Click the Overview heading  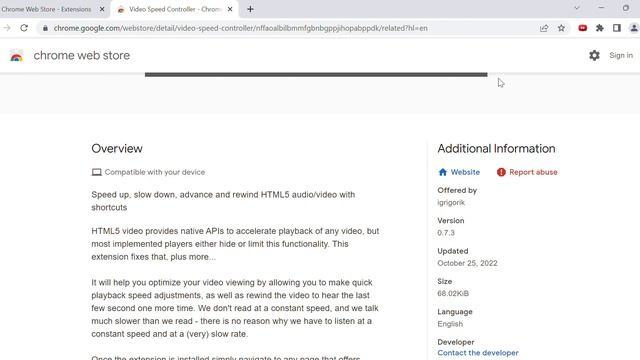click(x=117, y=149)
